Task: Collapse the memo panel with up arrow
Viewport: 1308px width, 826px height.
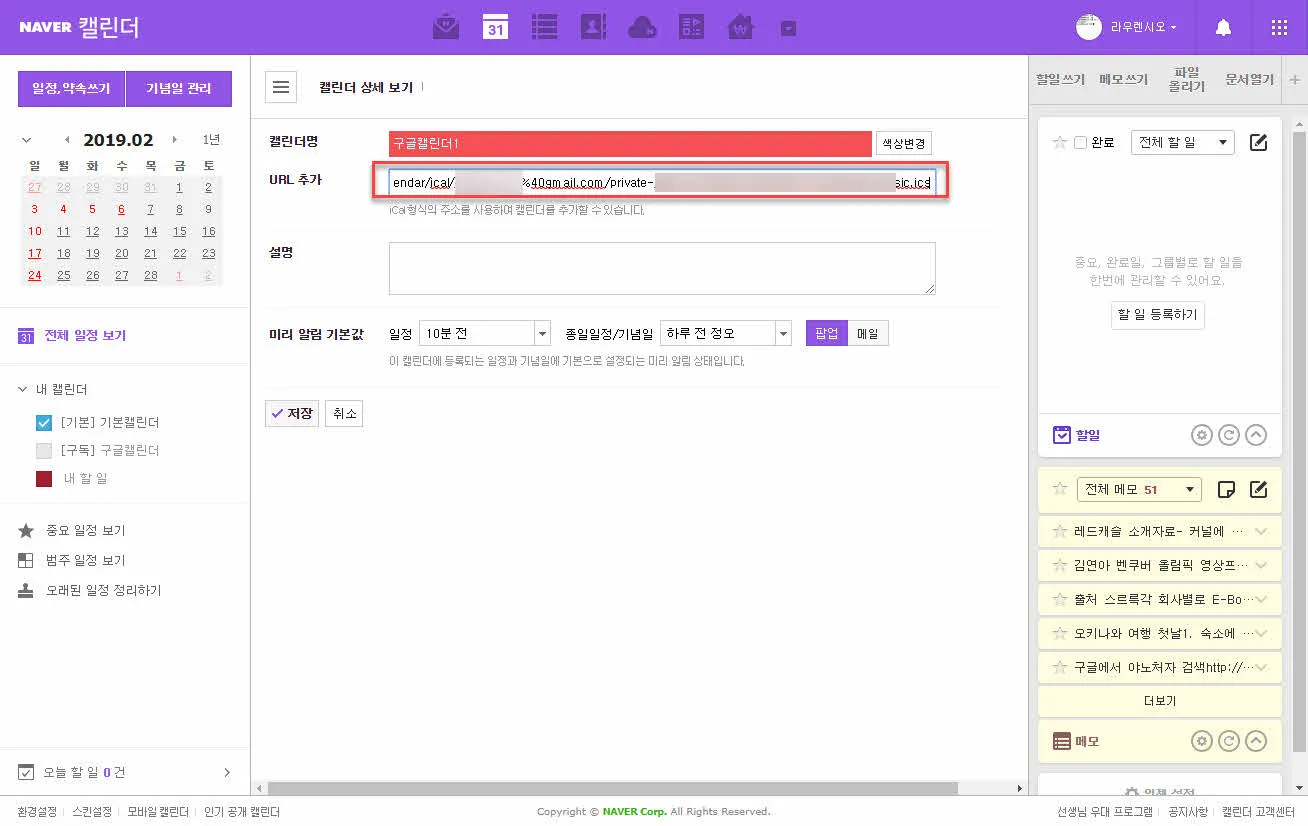Action: (1256, 741)
